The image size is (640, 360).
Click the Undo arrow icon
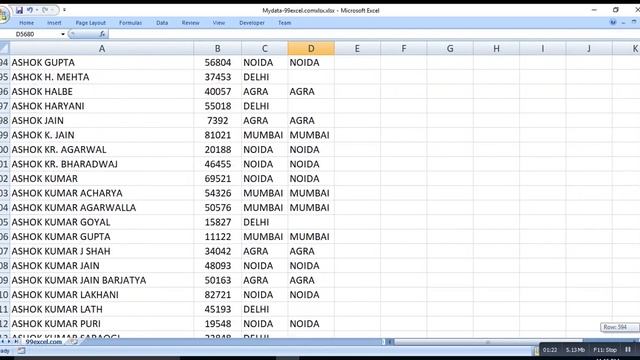[x=30, y=10]
